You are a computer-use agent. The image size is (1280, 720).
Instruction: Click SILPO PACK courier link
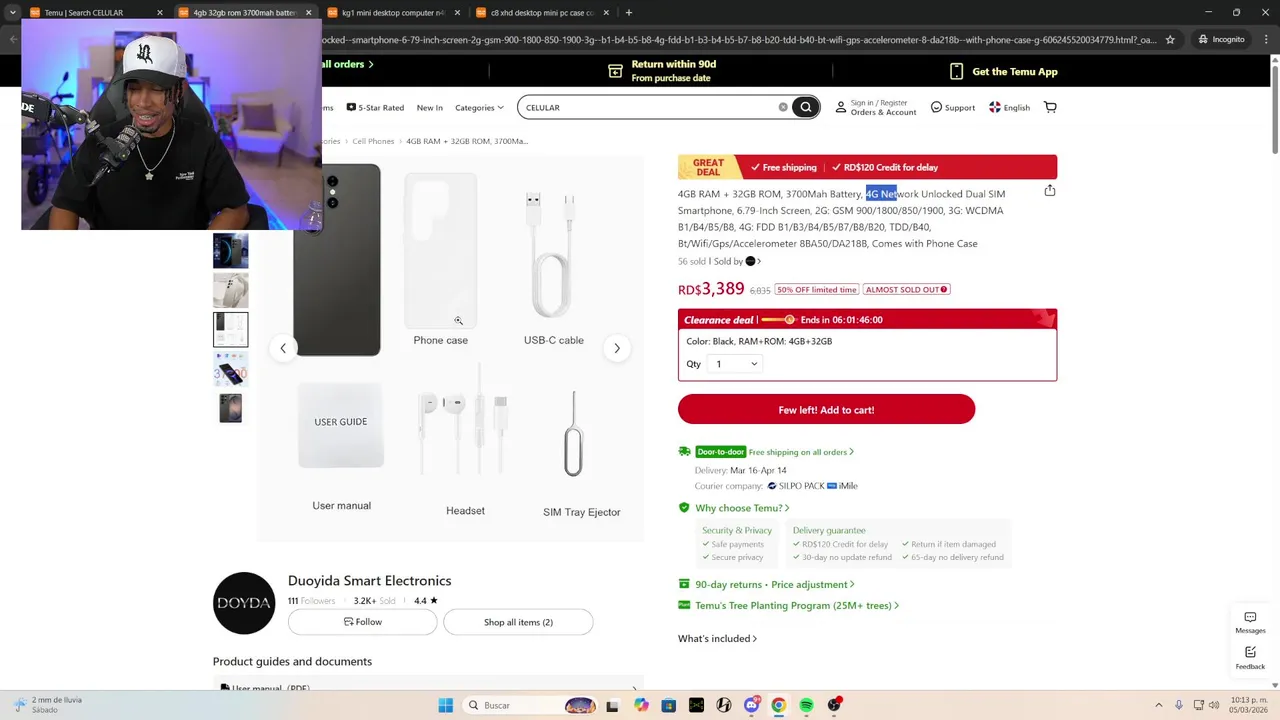(796, 486)
